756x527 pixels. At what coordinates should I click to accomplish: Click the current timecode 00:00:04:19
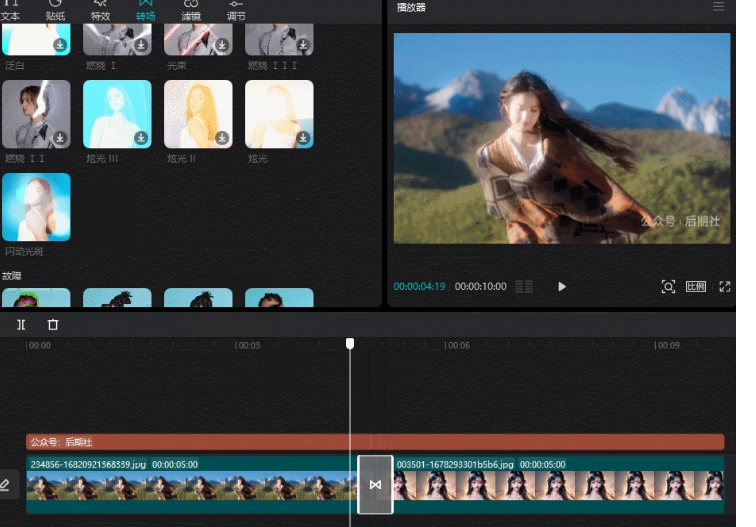(419, 286)
